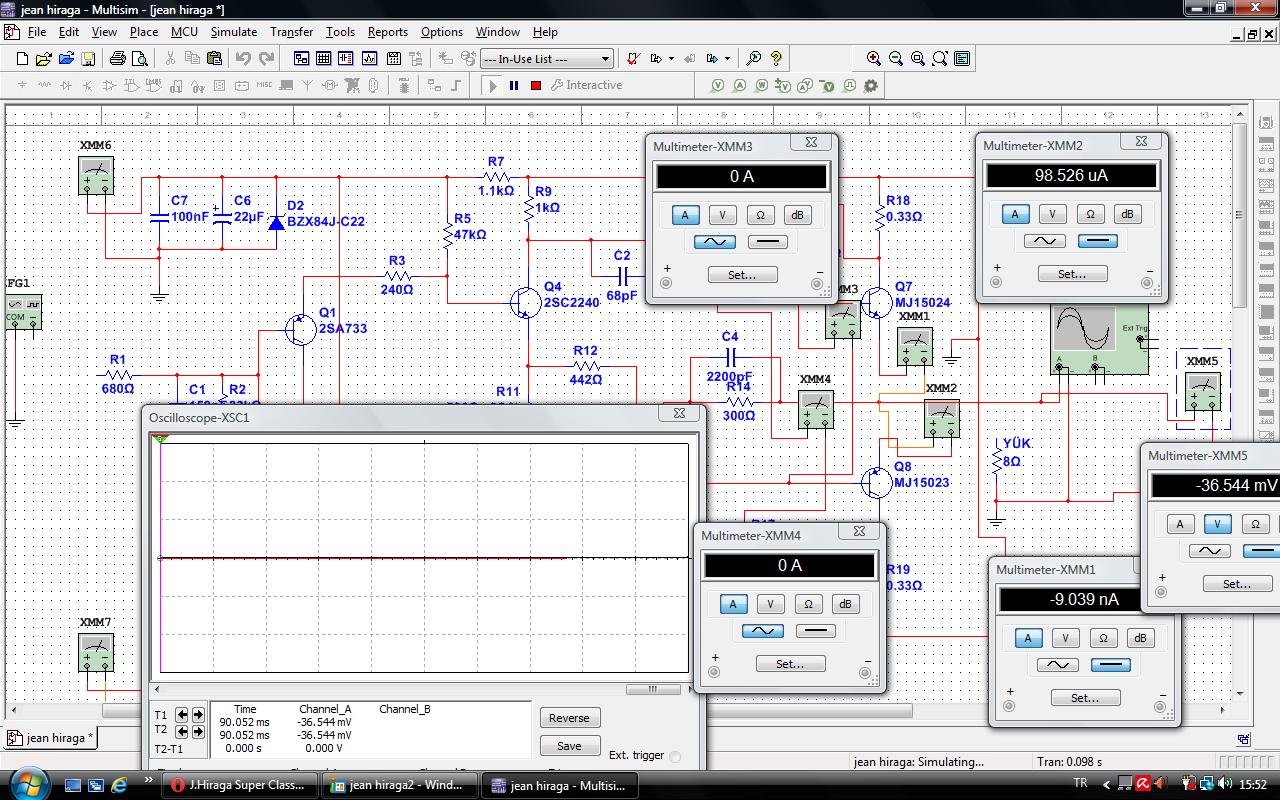The width and height of the screenshot is (1280, 800).
Task: Click the Zoom In magnifier icon
Action: (x=874, y=59)
